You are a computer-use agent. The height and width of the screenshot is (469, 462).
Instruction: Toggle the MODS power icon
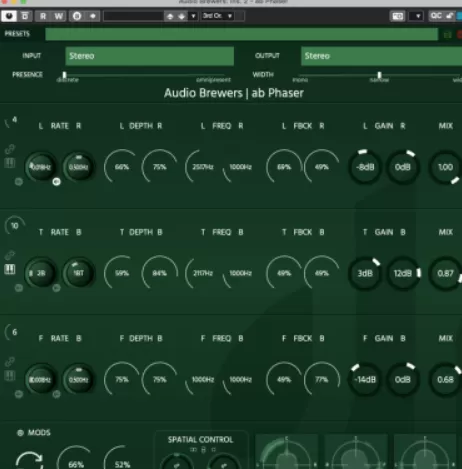pos(20,433)
